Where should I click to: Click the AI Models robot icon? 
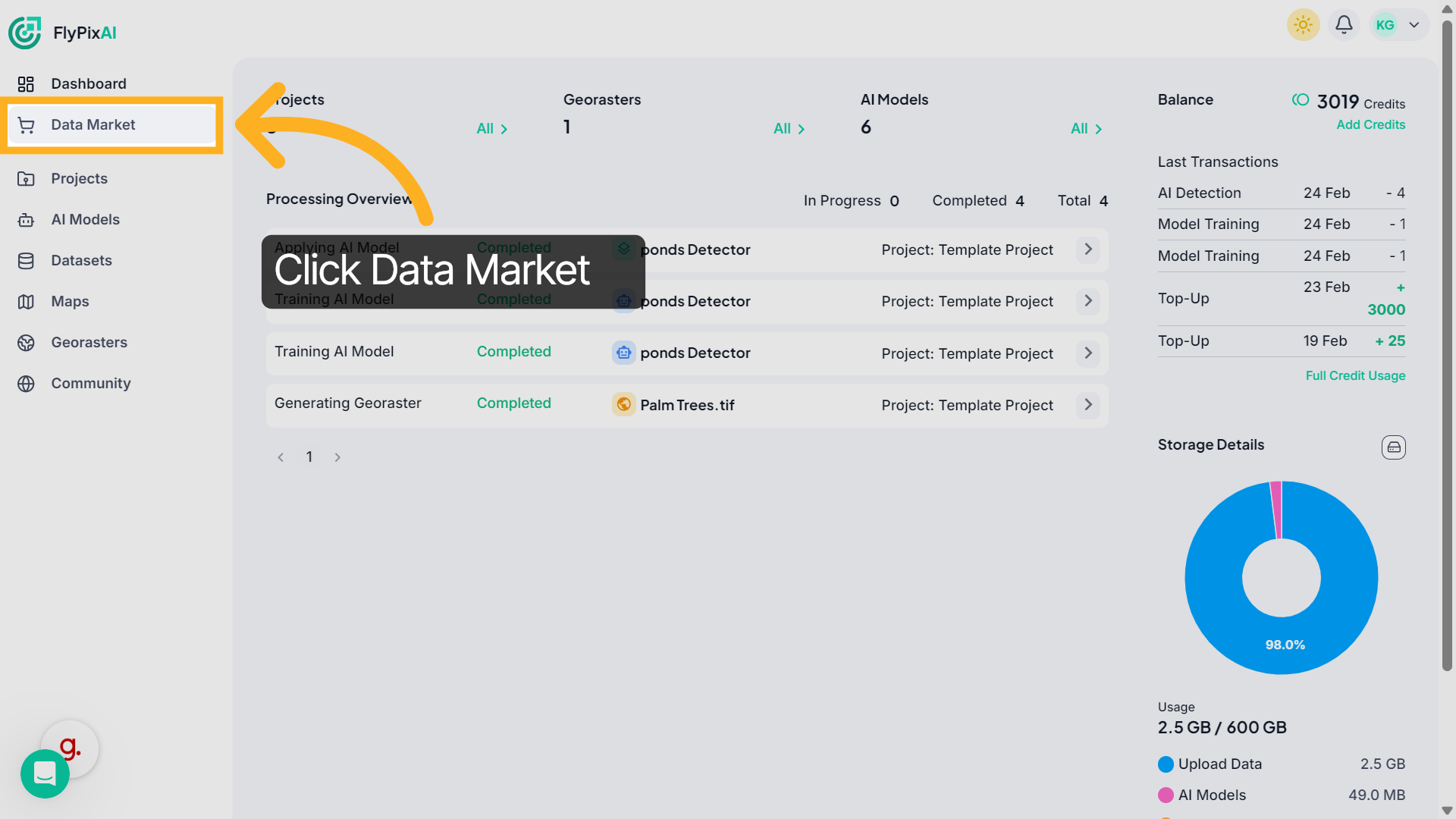26,220
